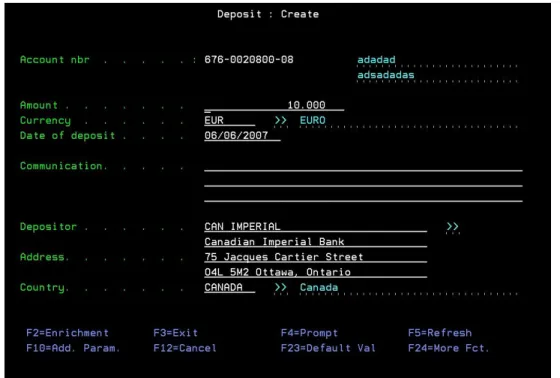
Task: Open the prompt arrows next to CANADA country
Action: tap(280, 287)
